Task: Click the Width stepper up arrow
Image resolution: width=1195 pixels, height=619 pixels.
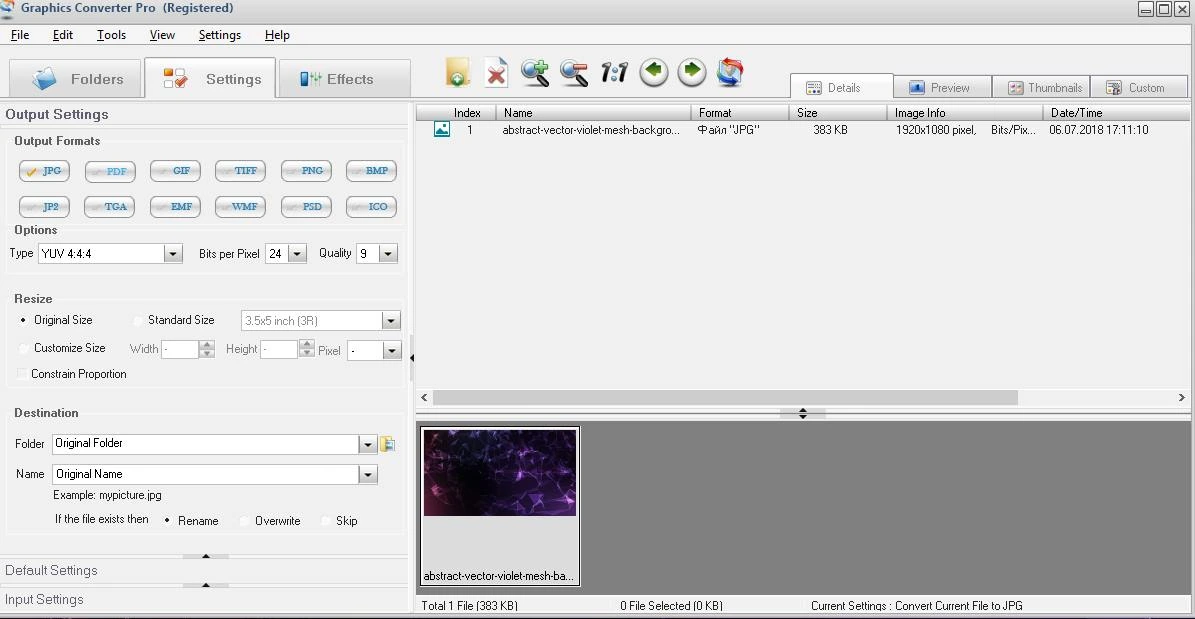Action: tap(207, 345)
